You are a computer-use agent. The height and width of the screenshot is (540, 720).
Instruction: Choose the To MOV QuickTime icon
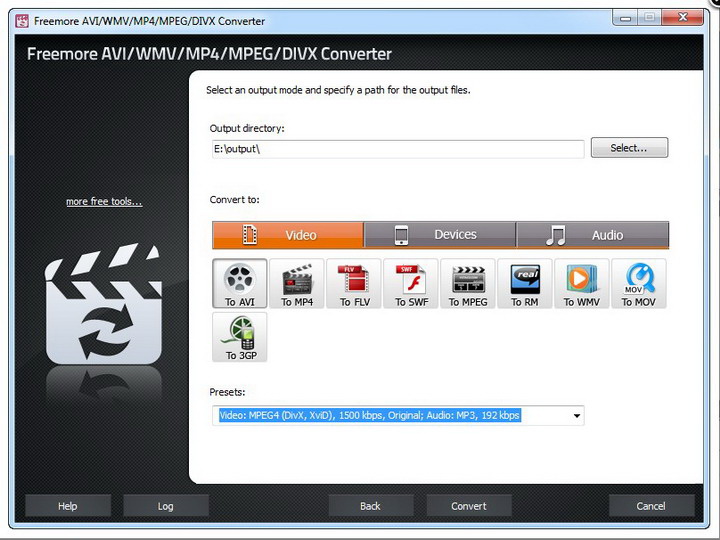[x=638, y=283]
